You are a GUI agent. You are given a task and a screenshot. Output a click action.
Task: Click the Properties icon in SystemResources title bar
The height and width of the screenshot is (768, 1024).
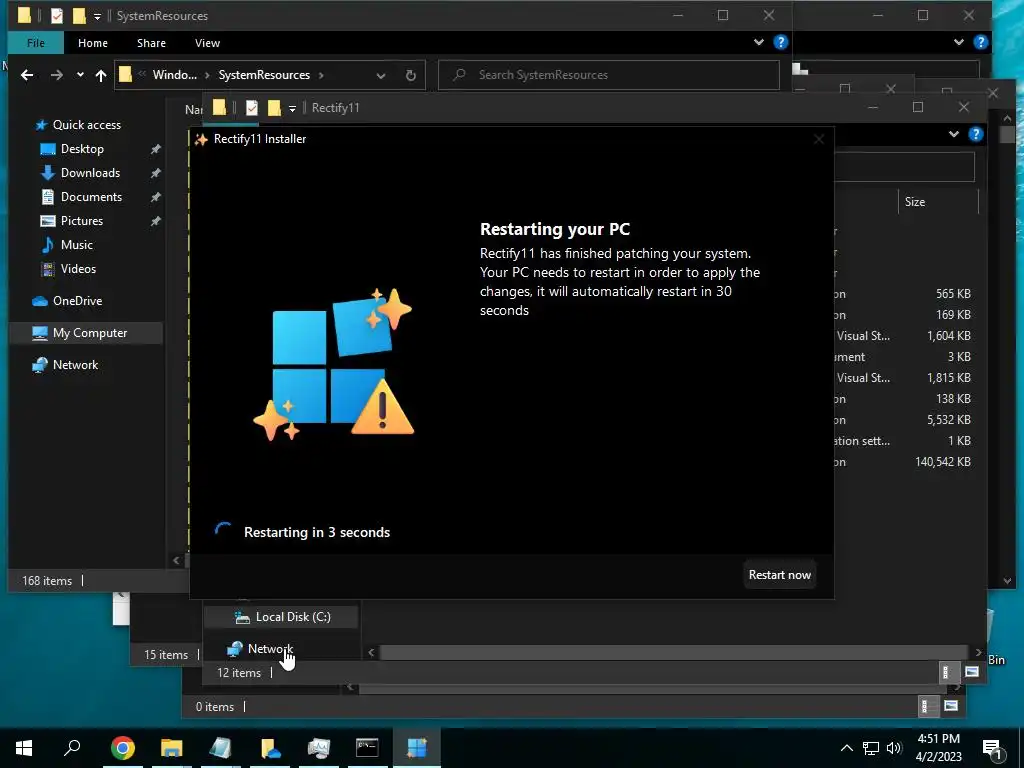(56, 16)
